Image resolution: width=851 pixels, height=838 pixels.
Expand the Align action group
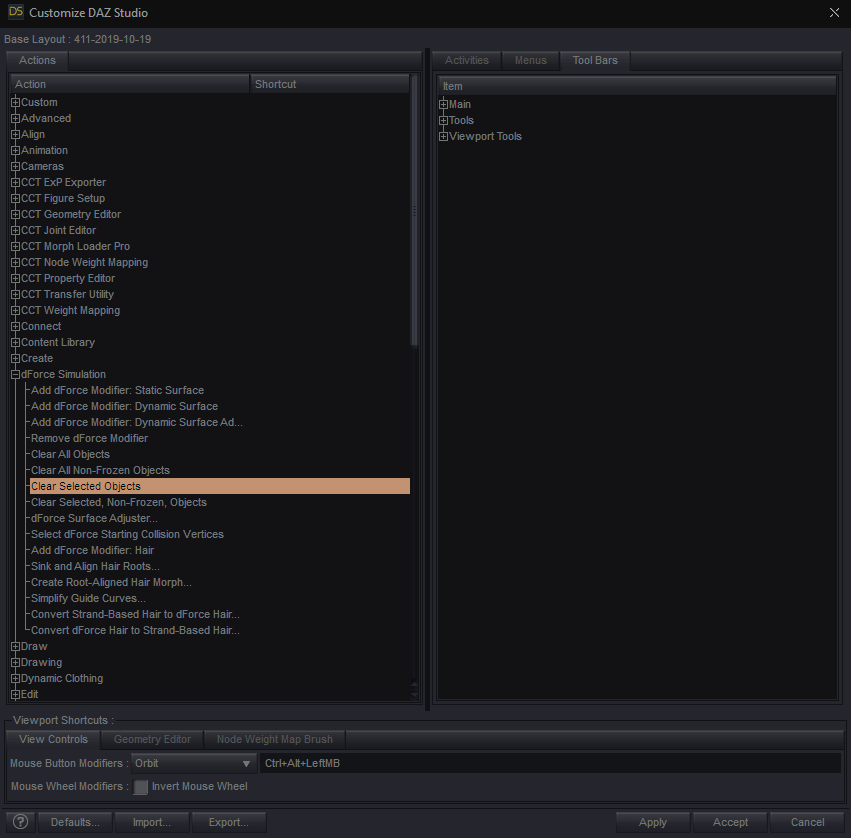16,134
